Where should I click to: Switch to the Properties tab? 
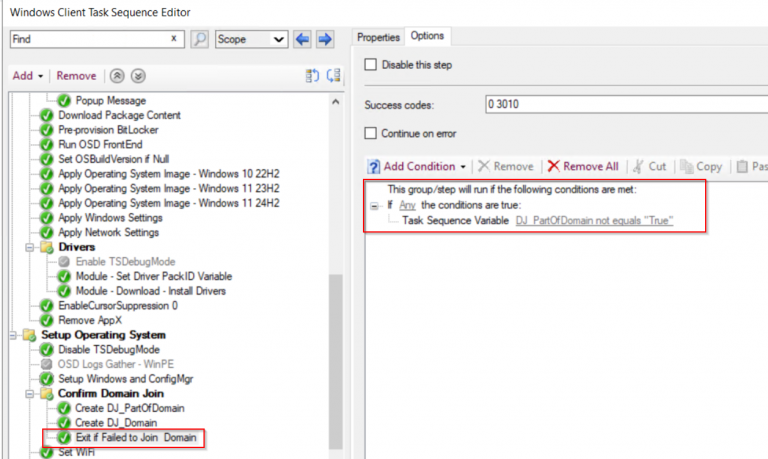[x=378, y=37]
